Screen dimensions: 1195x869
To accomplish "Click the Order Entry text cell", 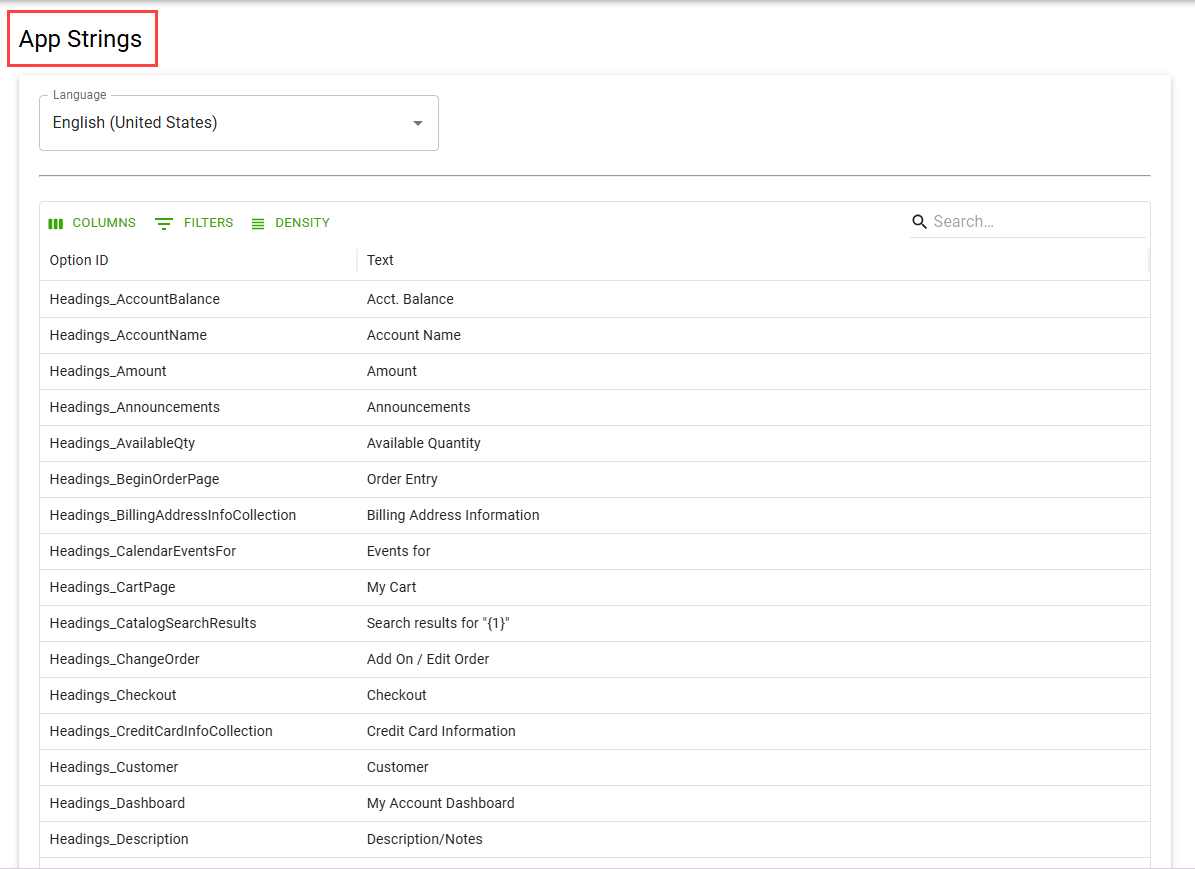I will click(x=402, y=479).
